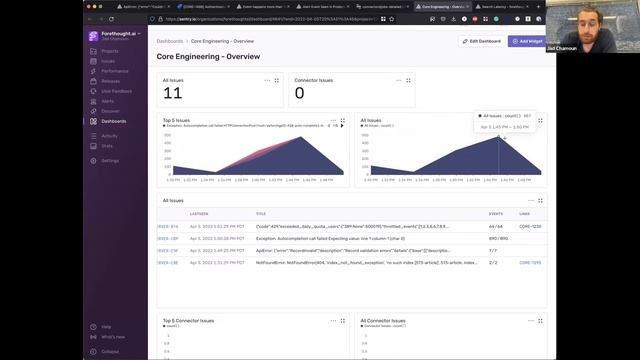
Task: Open the All Connector Issues widget menu
Action: (531, 321)
